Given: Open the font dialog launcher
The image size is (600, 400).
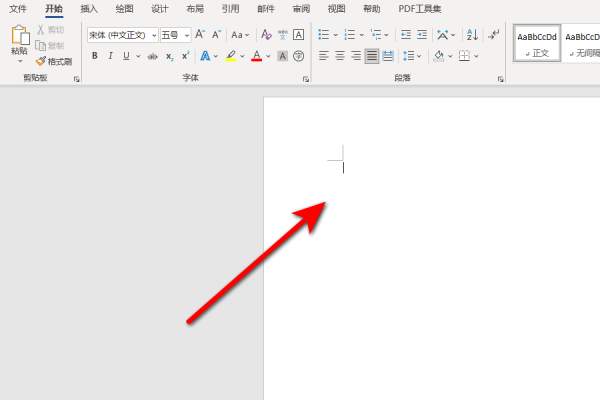Looking at the screenshot, I should pos(306,79).
